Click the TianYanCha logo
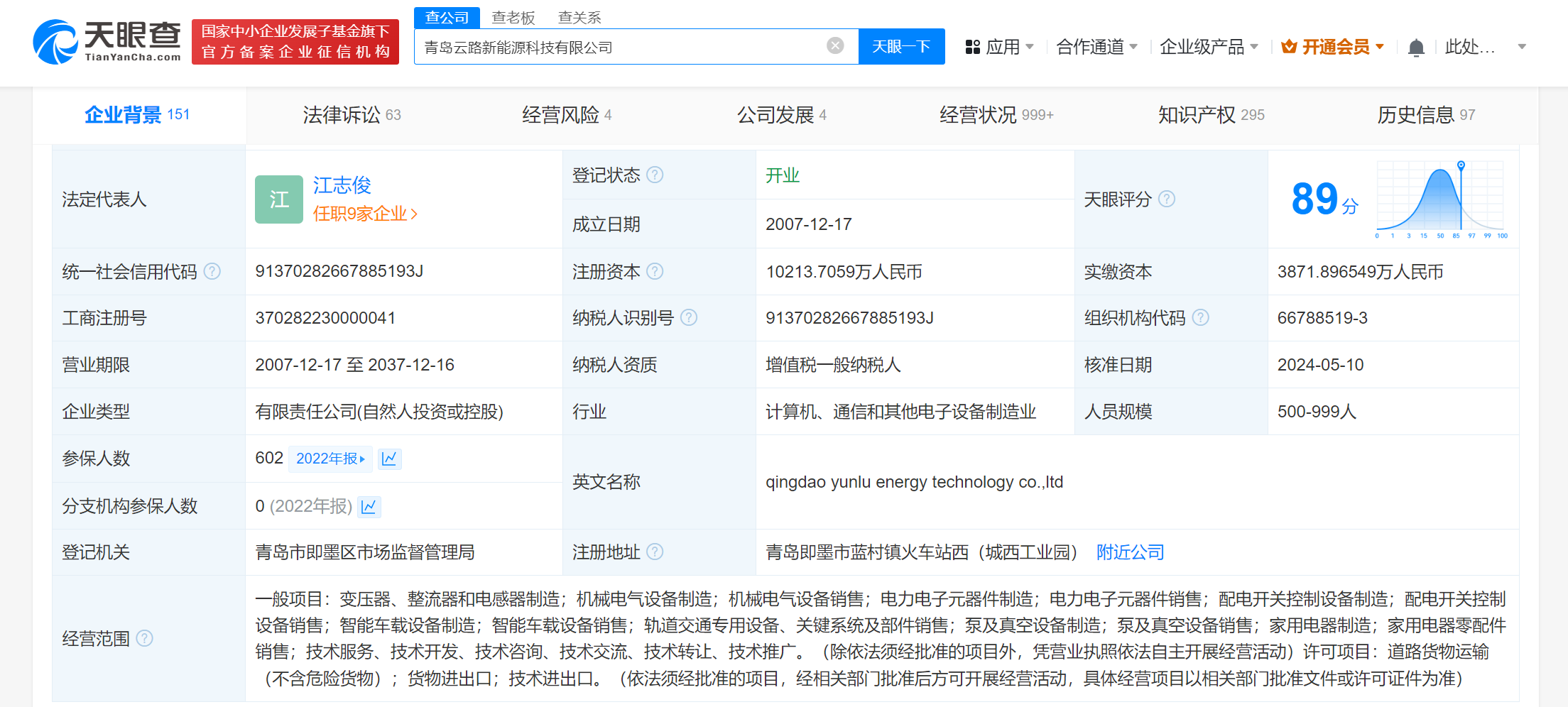The image size is (1568, 707). (x=105, y=41)
